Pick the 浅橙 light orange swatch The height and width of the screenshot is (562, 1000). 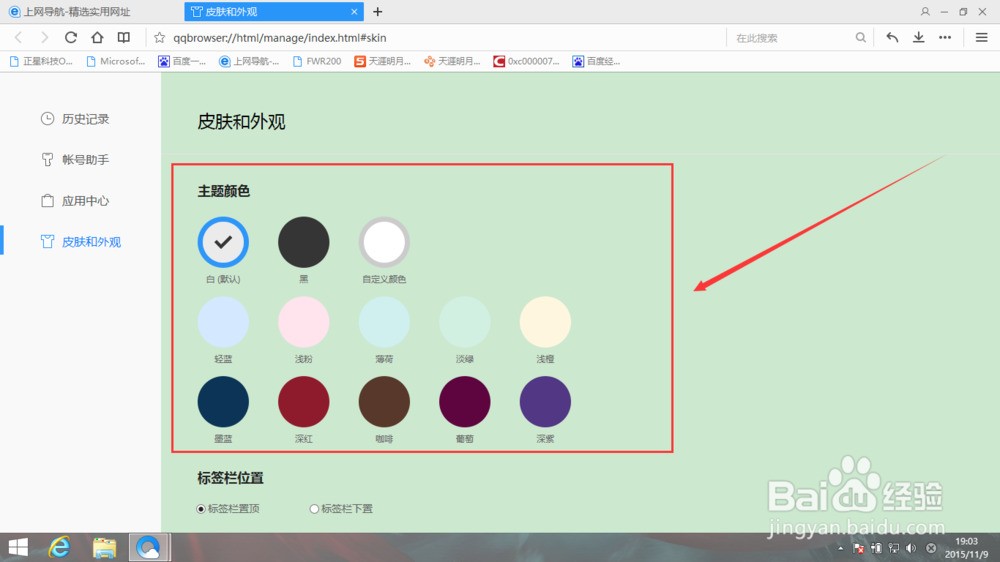pos(545,322)
